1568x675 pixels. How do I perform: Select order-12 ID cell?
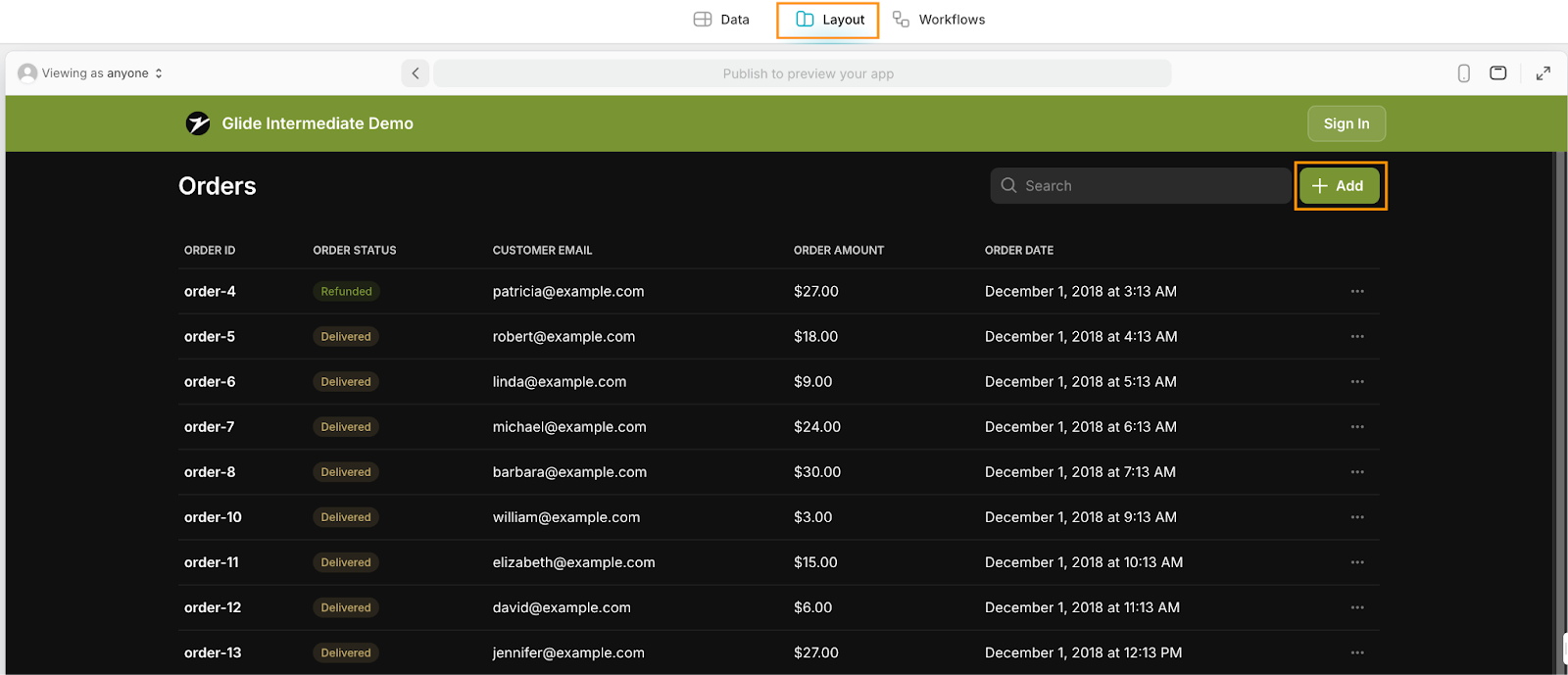pos(213,607)
